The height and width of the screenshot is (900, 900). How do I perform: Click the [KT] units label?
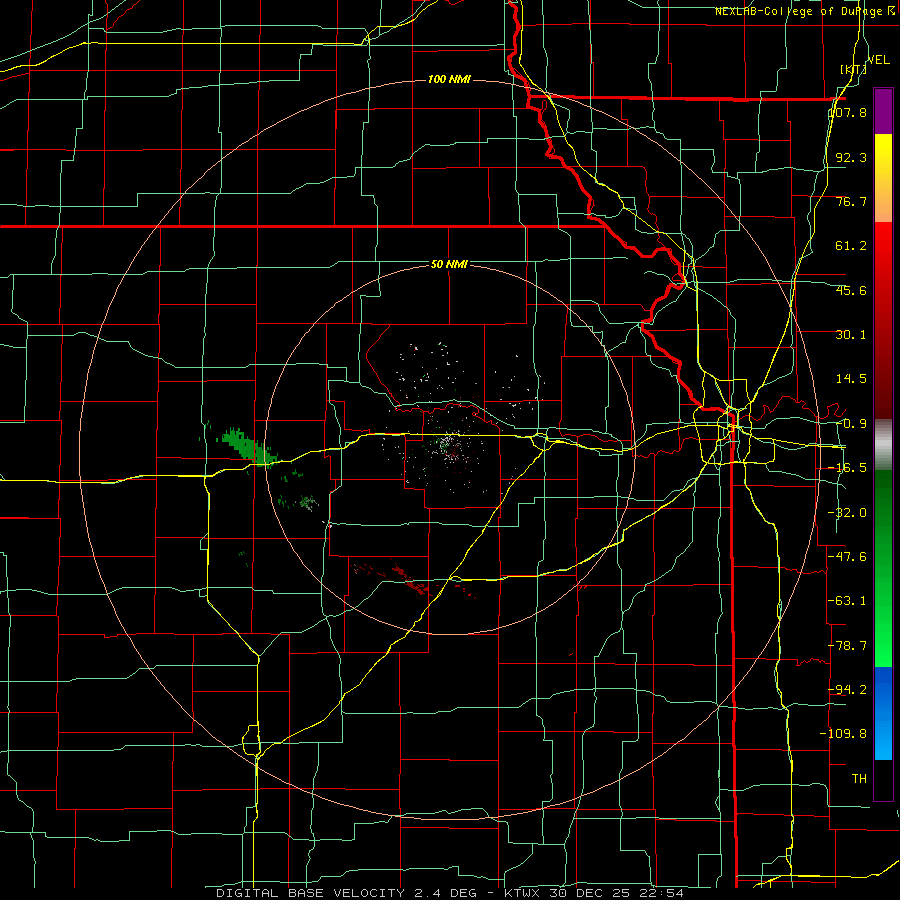pos(853,69)
